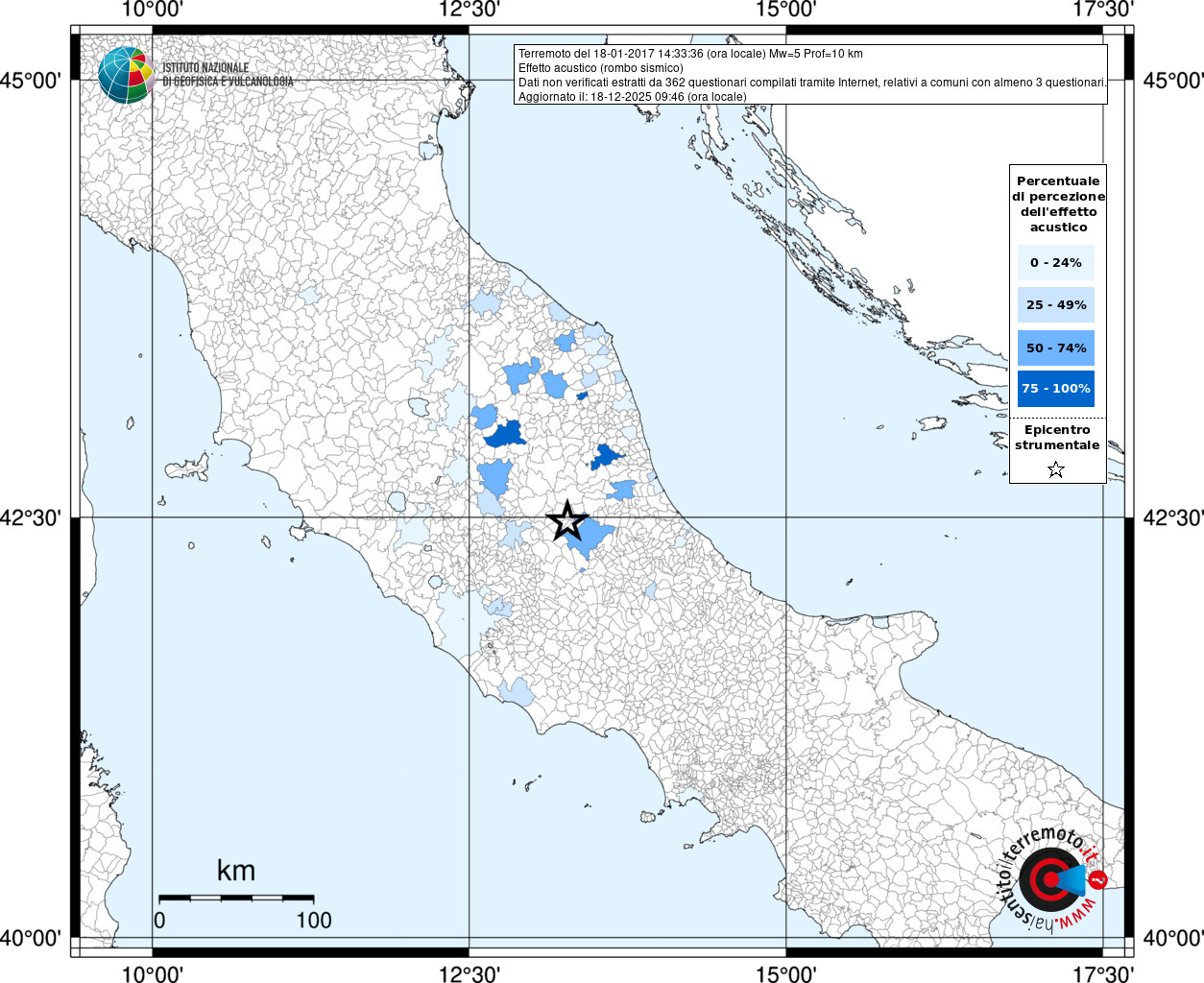The image size is (1204, 983).
Task: Select the 25 - 49% legend swatch
Action: [x=1056, y=304]
